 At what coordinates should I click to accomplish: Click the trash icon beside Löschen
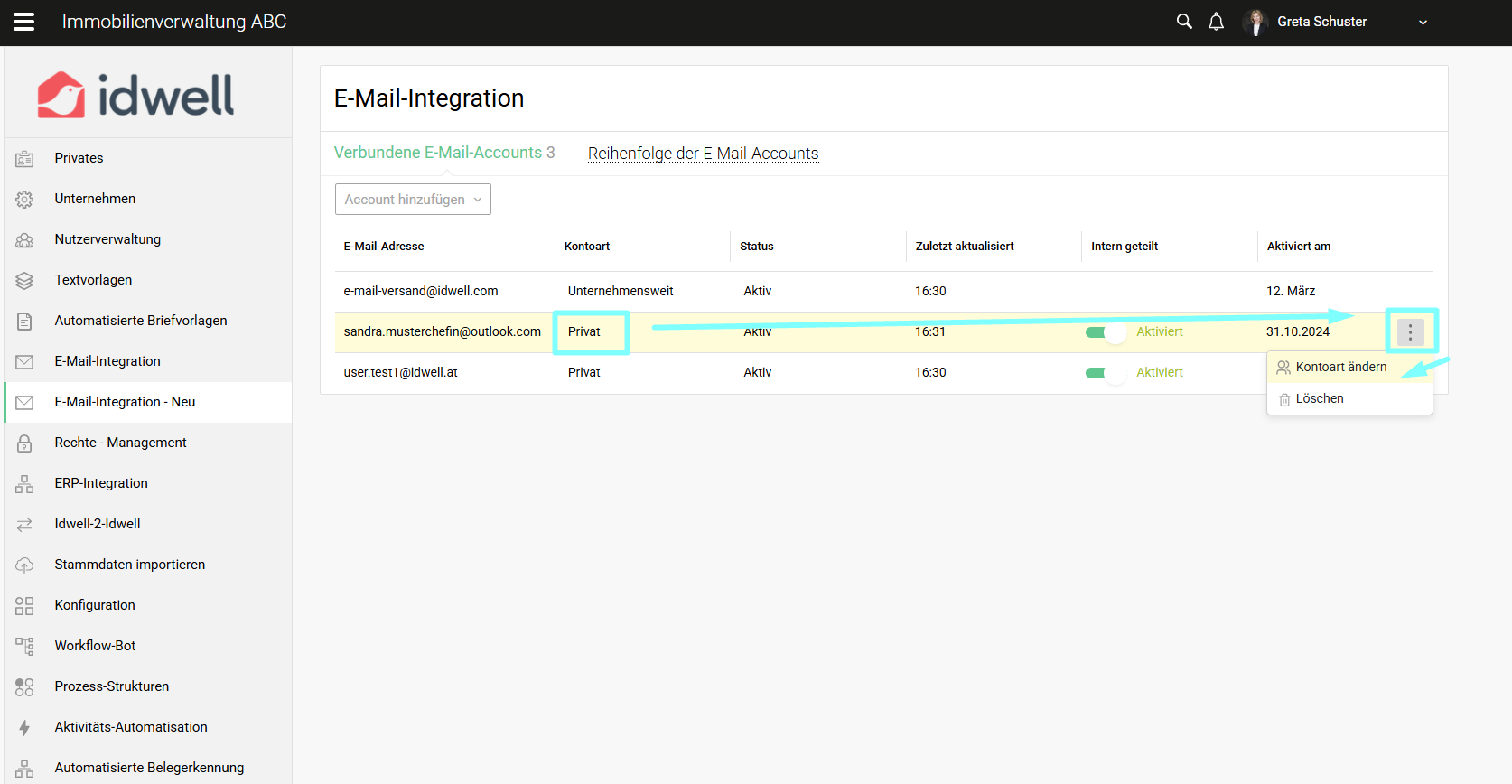click(1283, 399)
